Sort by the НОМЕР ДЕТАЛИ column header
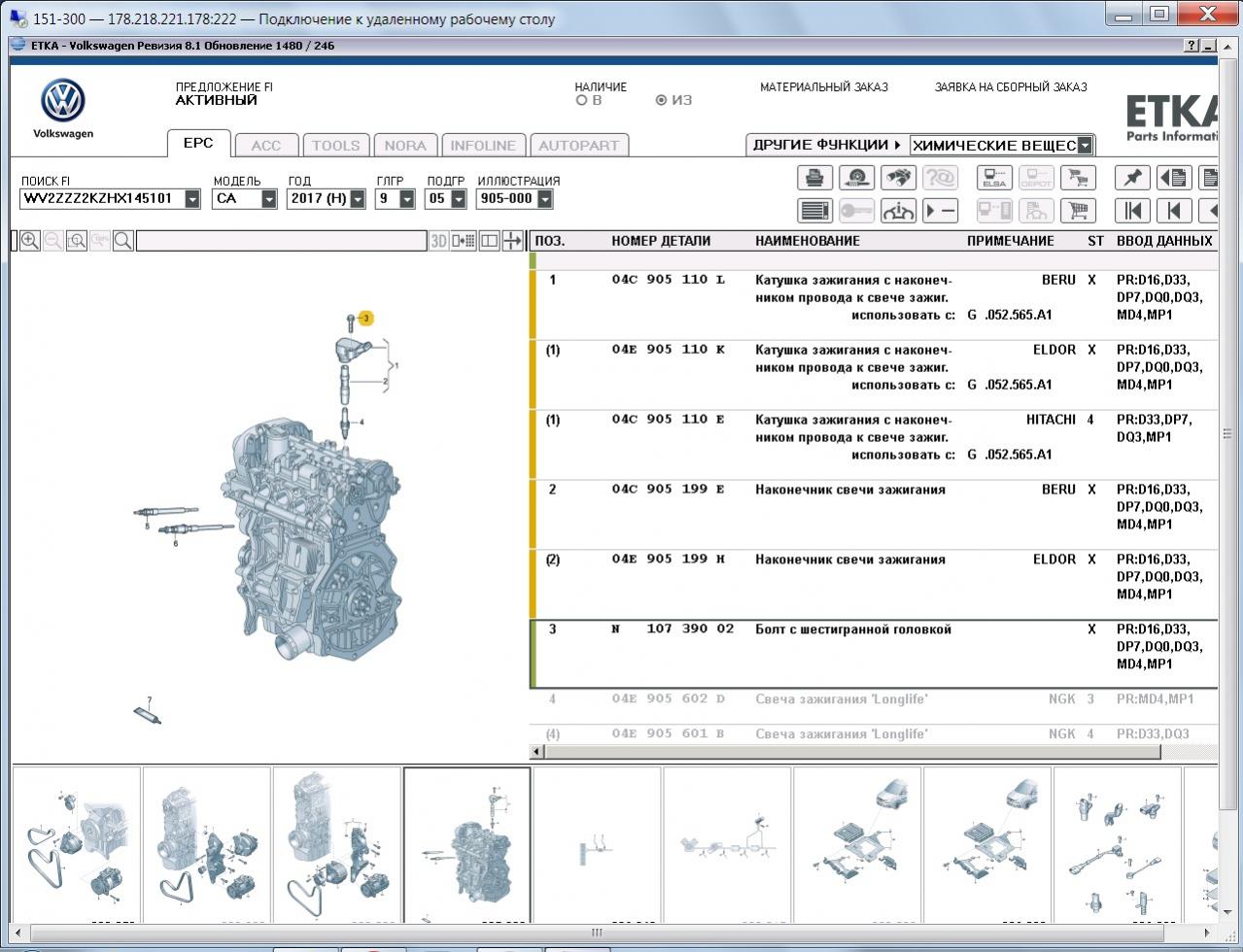This screenshot has width=1243, height=952. (x=661, y=241)
